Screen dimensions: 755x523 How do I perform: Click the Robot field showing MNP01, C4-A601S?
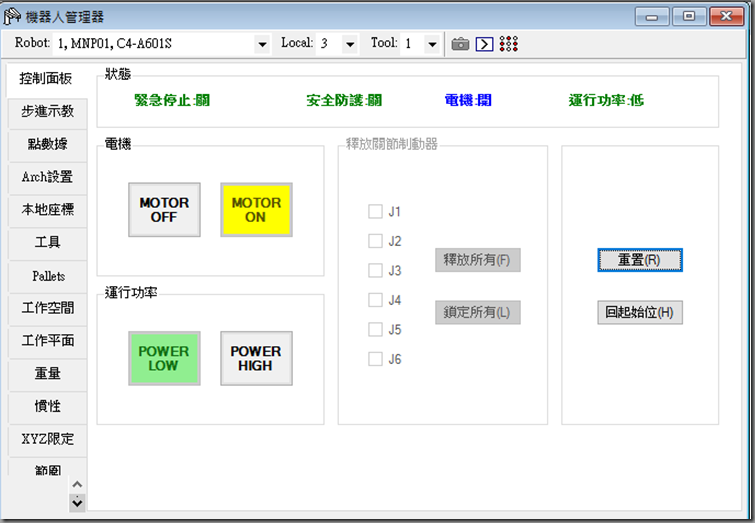point(161,44)
